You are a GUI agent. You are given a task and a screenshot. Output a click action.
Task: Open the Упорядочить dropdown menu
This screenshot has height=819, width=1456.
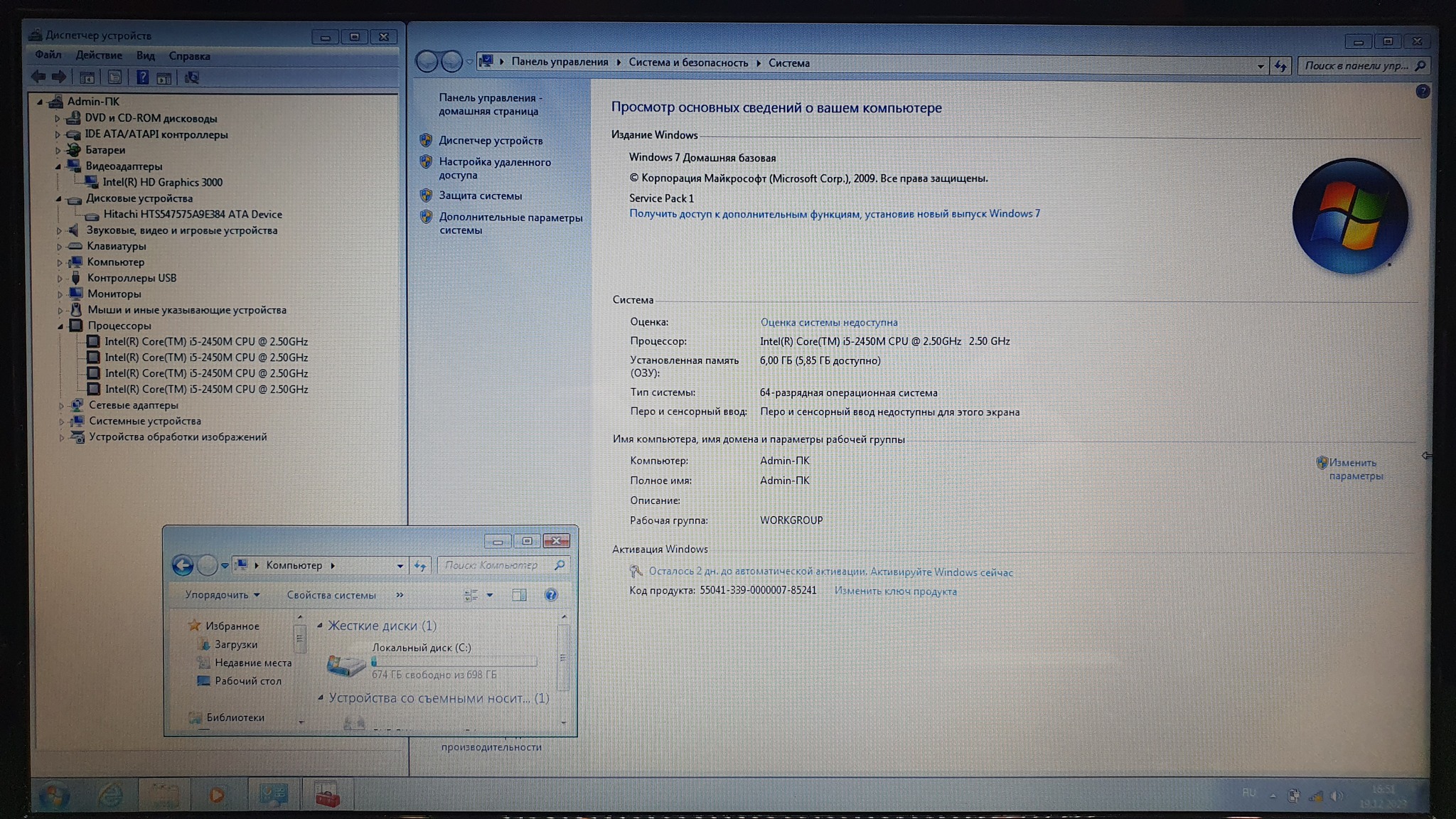(x=222, y=595)
